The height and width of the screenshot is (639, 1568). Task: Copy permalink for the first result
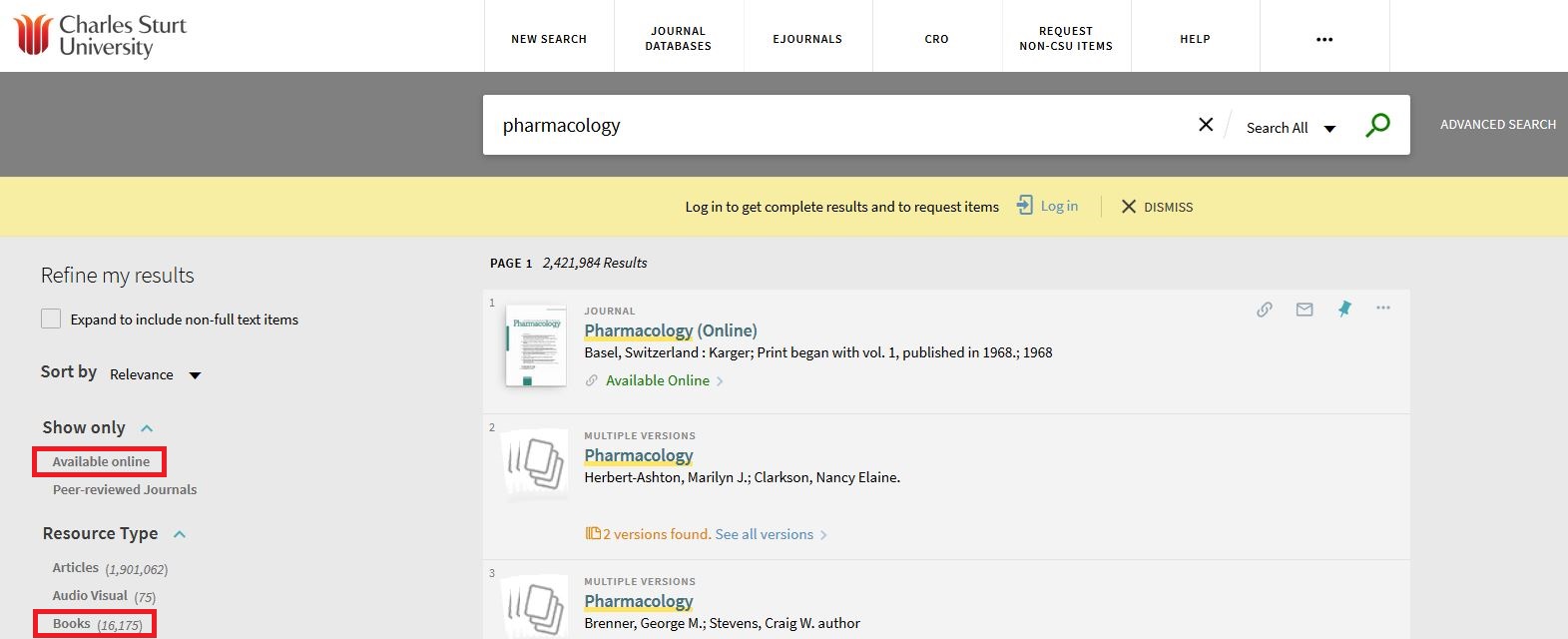1265,310
